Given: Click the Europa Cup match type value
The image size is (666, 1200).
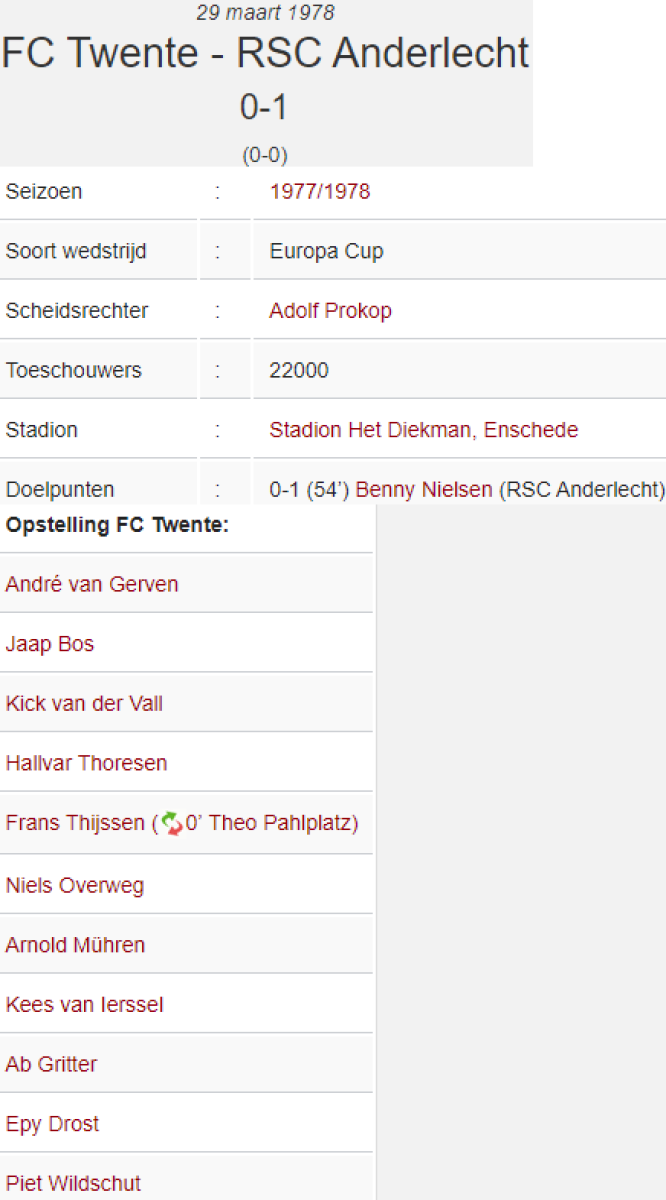Looking at the screenshot, I should [x=326, y=251].
